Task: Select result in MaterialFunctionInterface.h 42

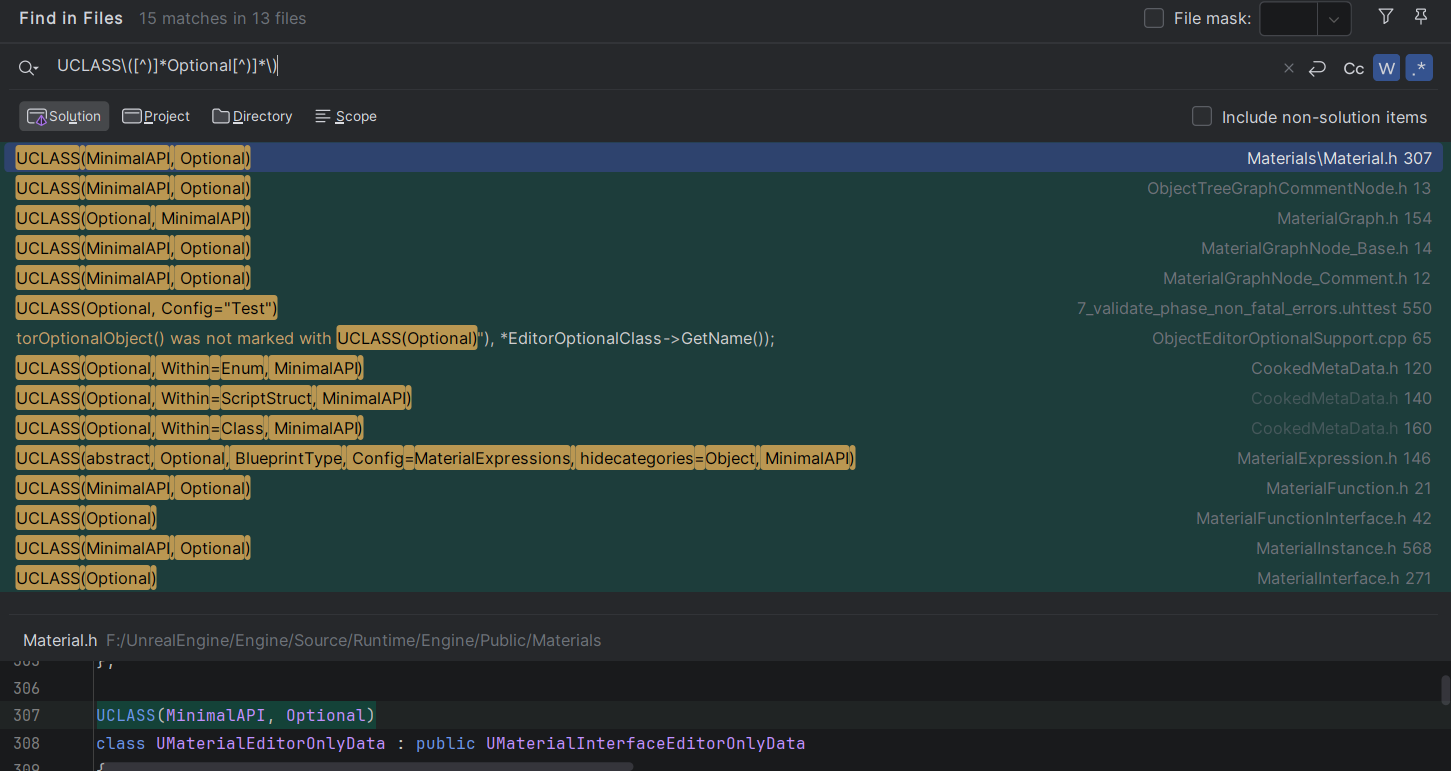Action: (x=724, y=518)
